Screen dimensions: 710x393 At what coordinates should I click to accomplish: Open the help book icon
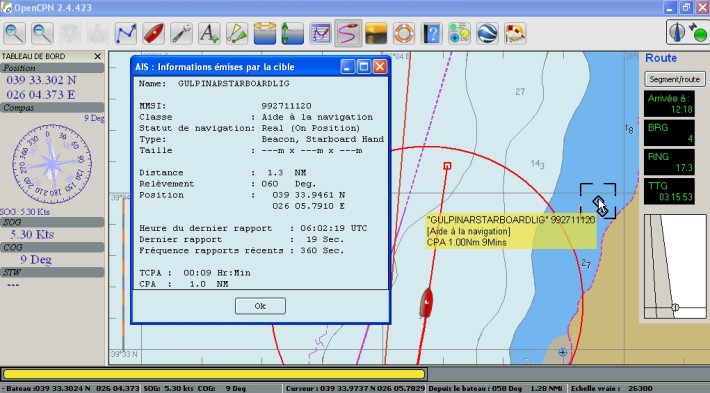tap(432, 33)
